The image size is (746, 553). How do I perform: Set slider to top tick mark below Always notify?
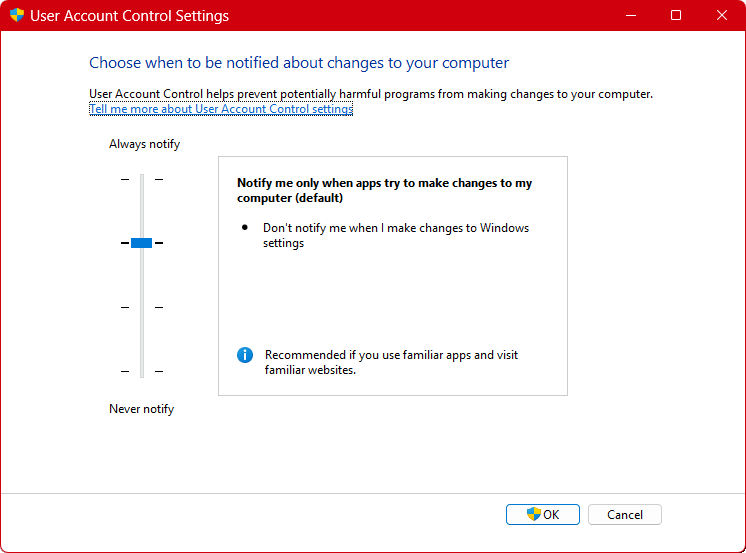coord(142,179)
